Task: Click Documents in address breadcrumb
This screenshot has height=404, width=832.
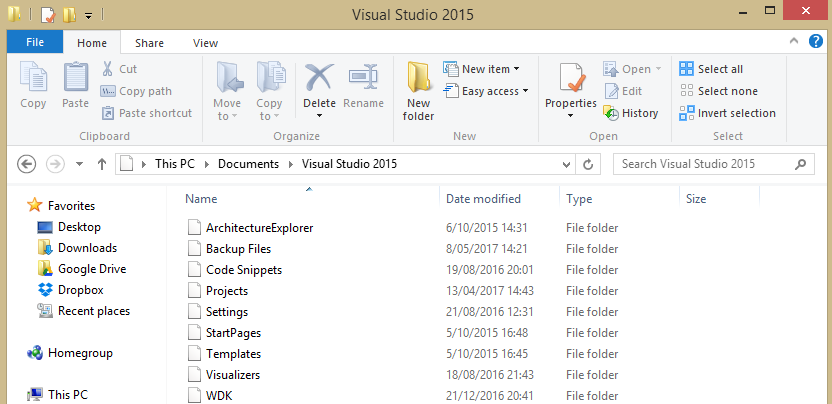Action: pyautogui.click(x=248, y=164)
